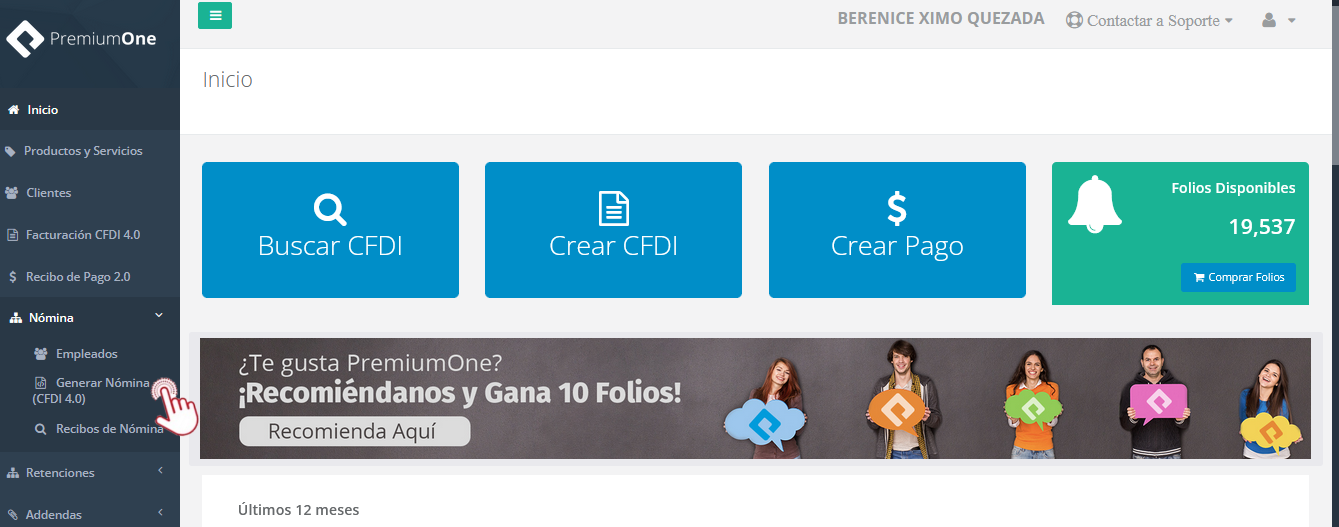
Task: Click the document icon in Crear CFDI
Action: [x=613, y=209]
